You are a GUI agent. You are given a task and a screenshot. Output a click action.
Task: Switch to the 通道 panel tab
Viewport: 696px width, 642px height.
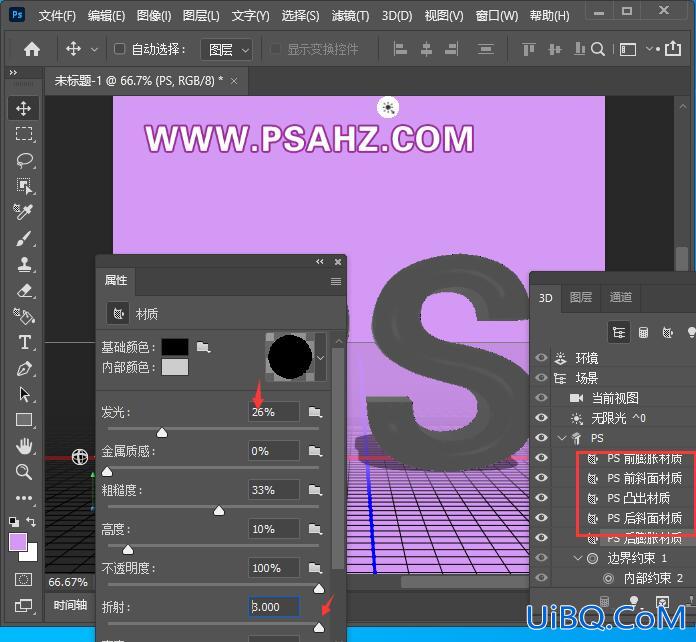(620, 297)
